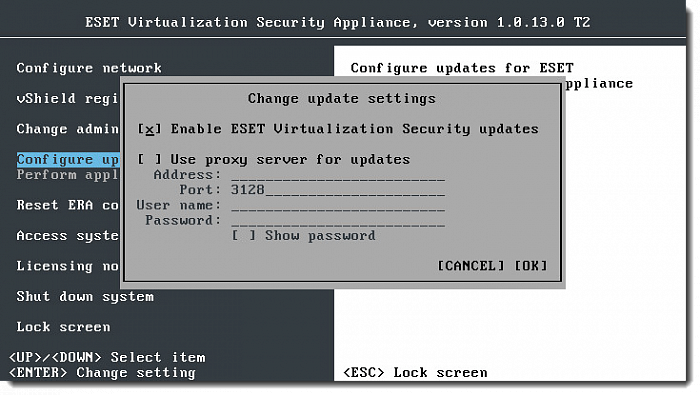The height and width of the screenshot is (395, 700).
Task: Click the proxy Address input field
Action: tap(338, 175)
